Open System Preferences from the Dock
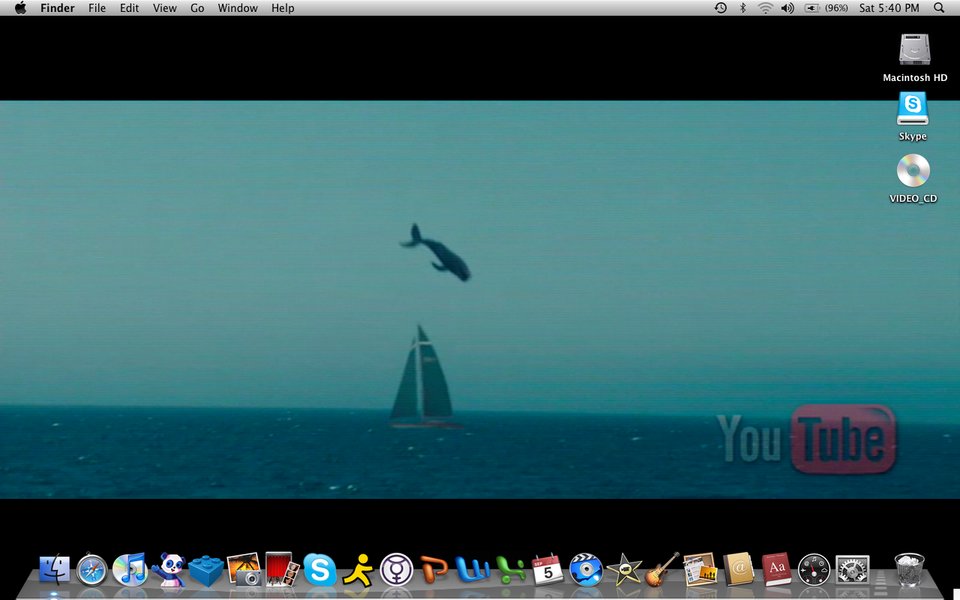Image resolution: width=960 pixels, height=600 pixels. 852,570
